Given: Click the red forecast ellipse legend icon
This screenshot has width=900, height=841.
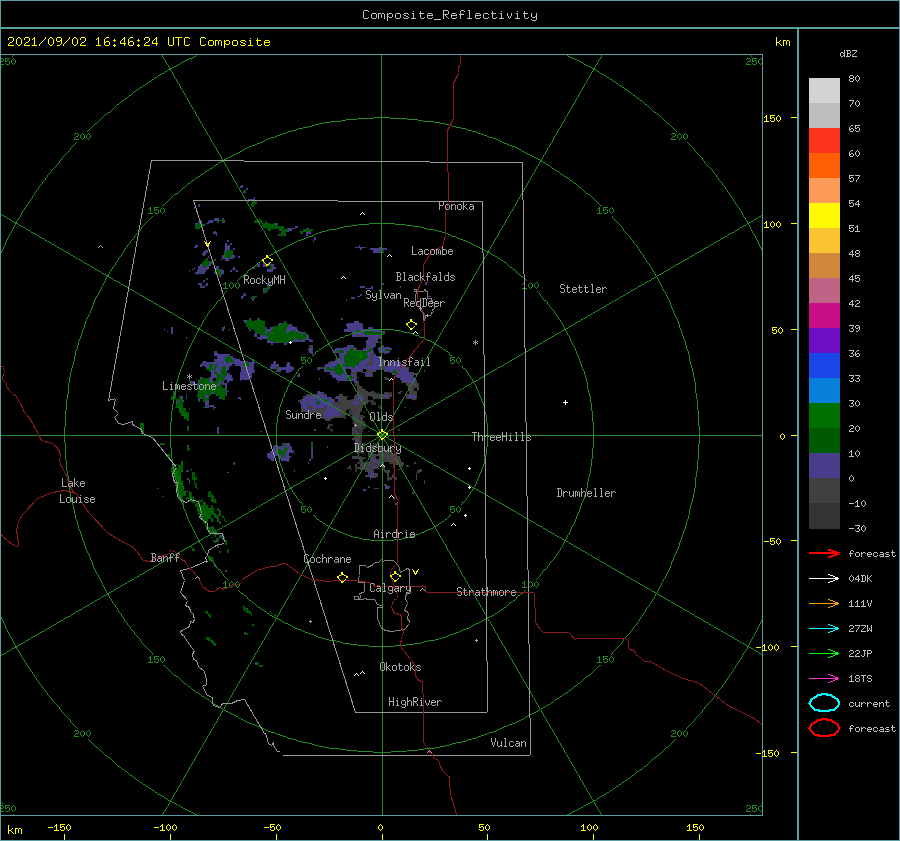Looking at the screenshot, I should coord(824,728).
